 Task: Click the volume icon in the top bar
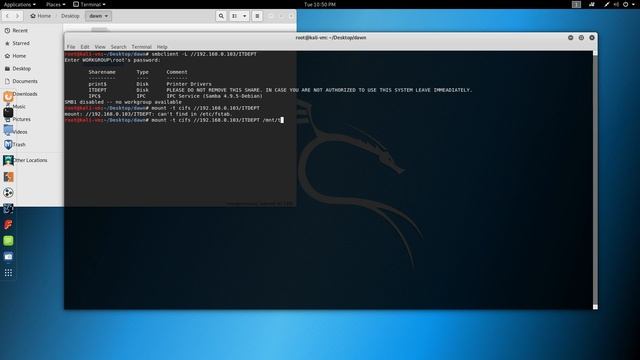coord(616,4)
